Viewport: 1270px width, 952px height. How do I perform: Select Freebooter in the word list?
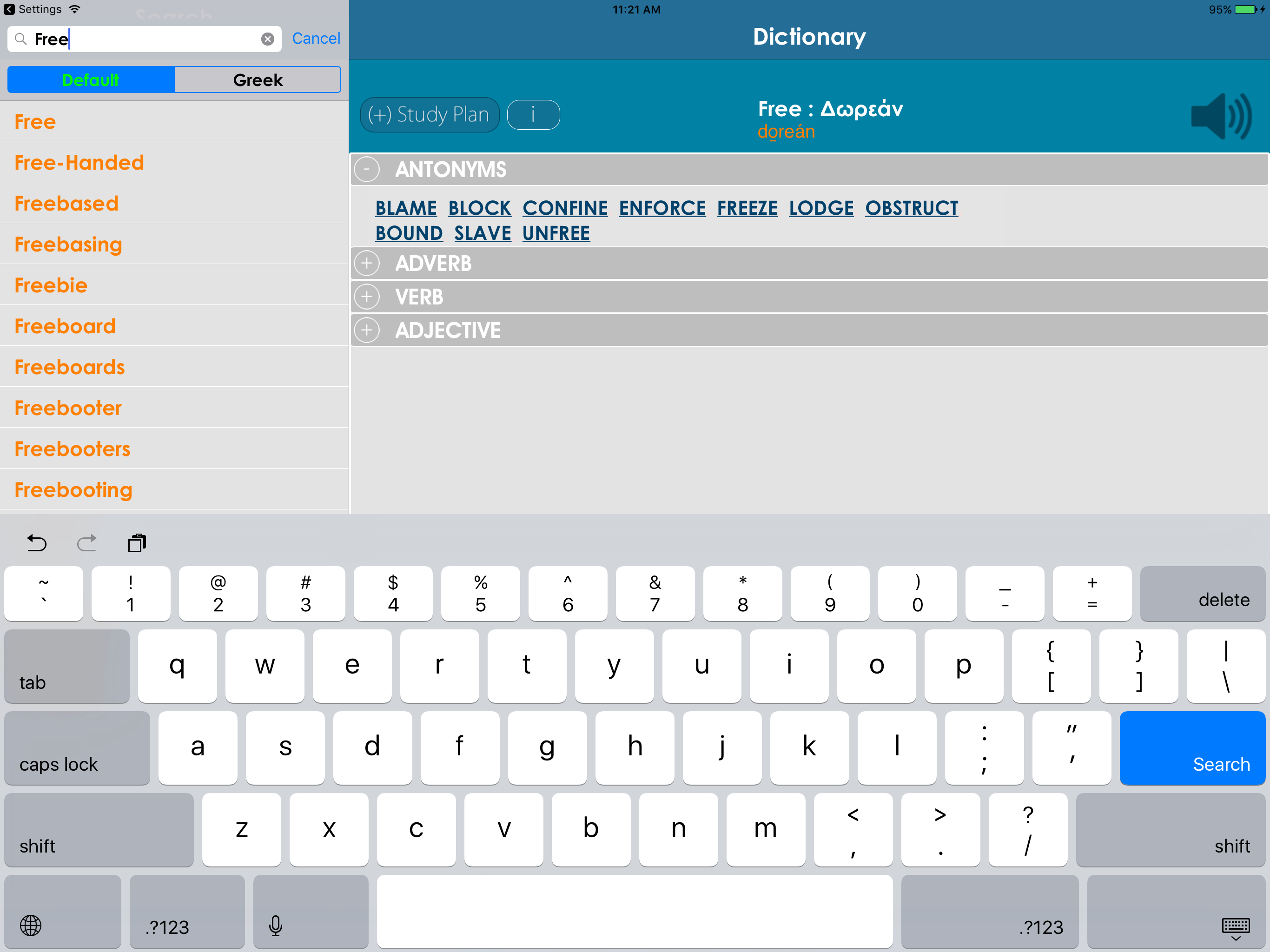(68, 408)
